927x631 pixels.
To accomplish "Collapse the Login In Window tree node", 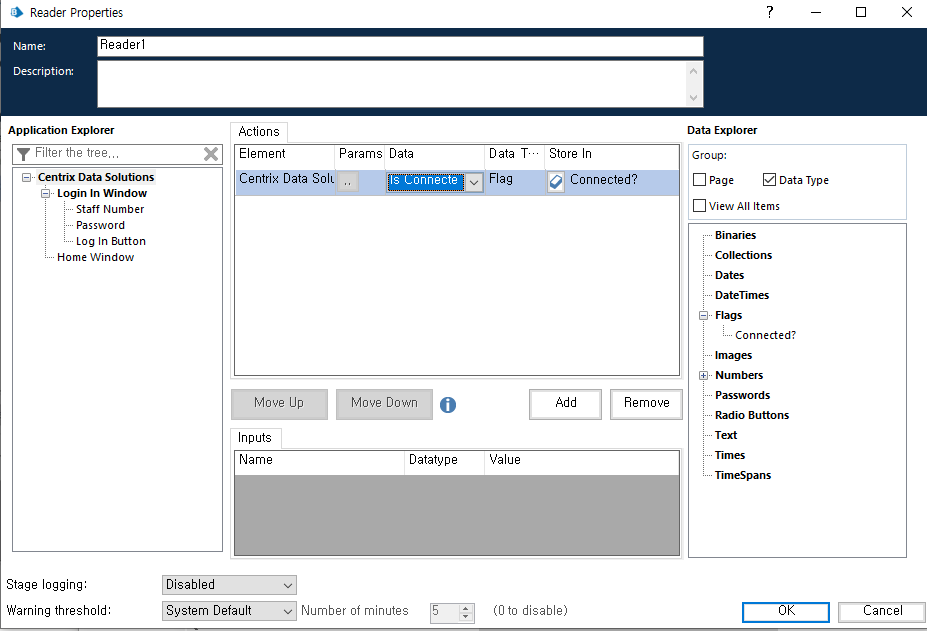I will 45,193.
